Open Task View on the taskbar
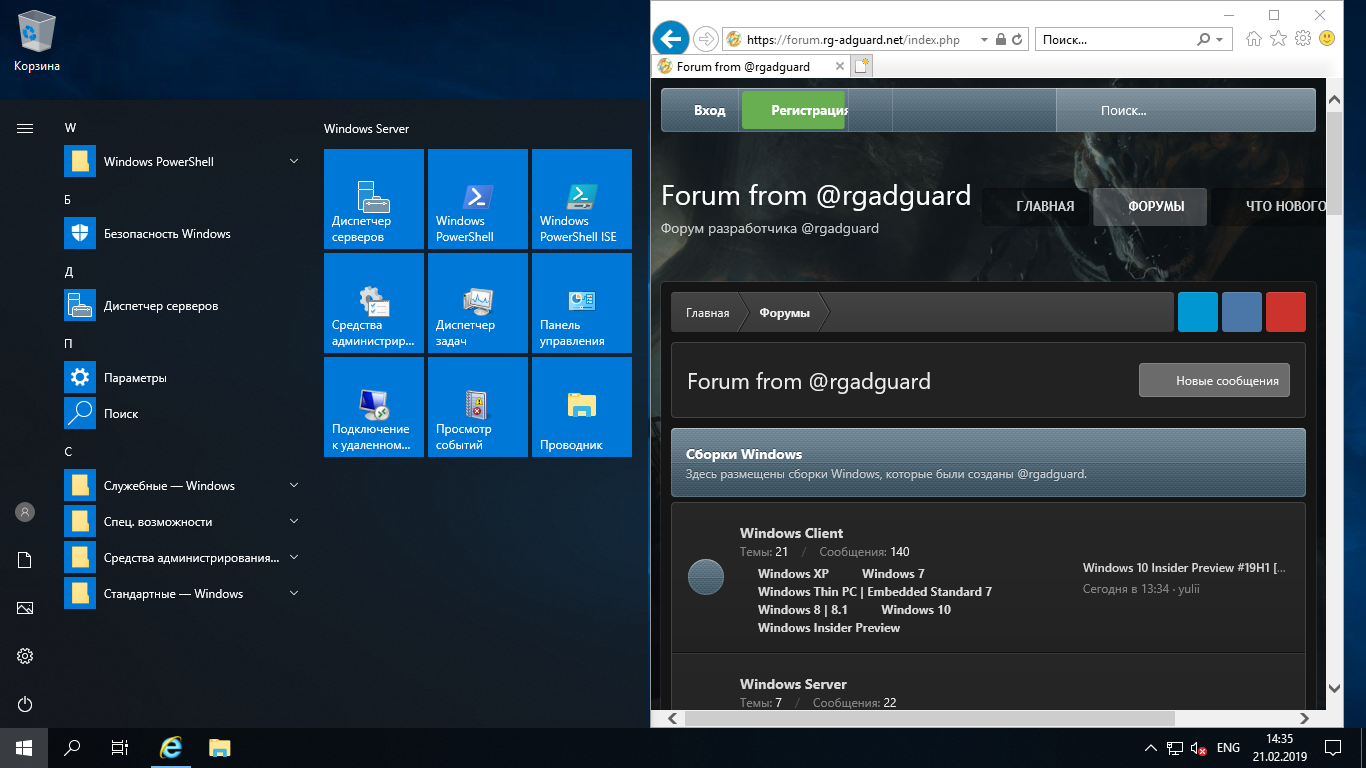Image resolution: width=1366 pixels, height=768 pixels. pyautogui.click(x=120, y=748)
